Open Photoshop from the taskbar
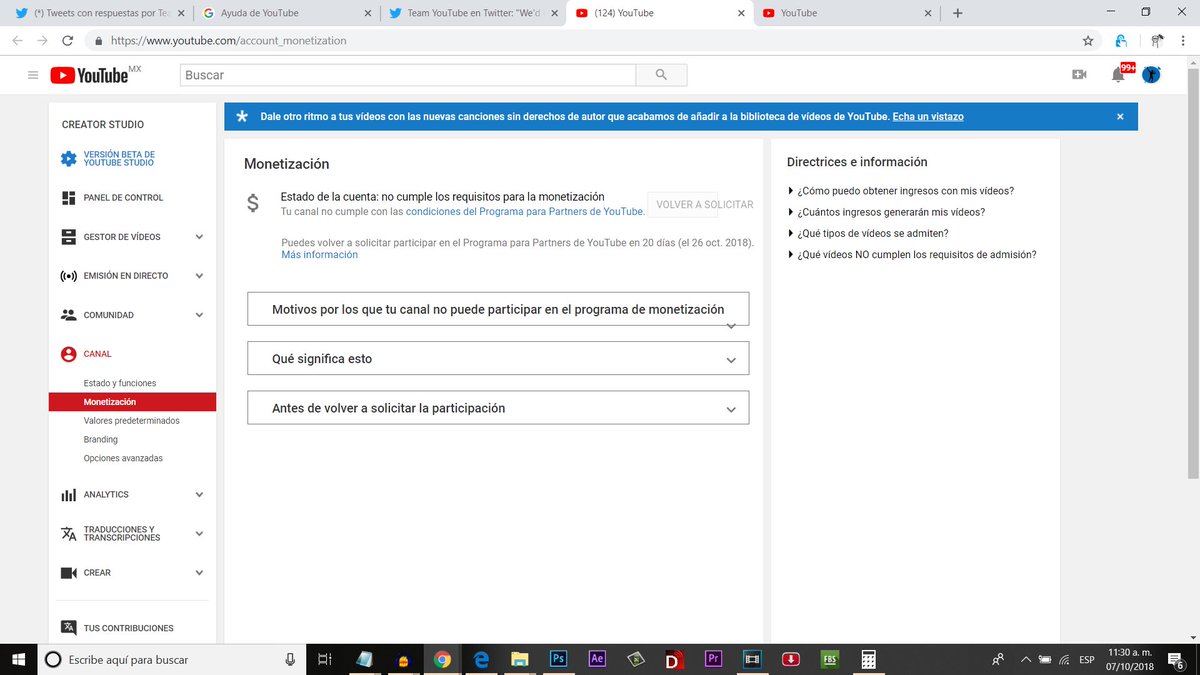The width and height of the screenshot is (1200, 675). click(x=559, y=659)
